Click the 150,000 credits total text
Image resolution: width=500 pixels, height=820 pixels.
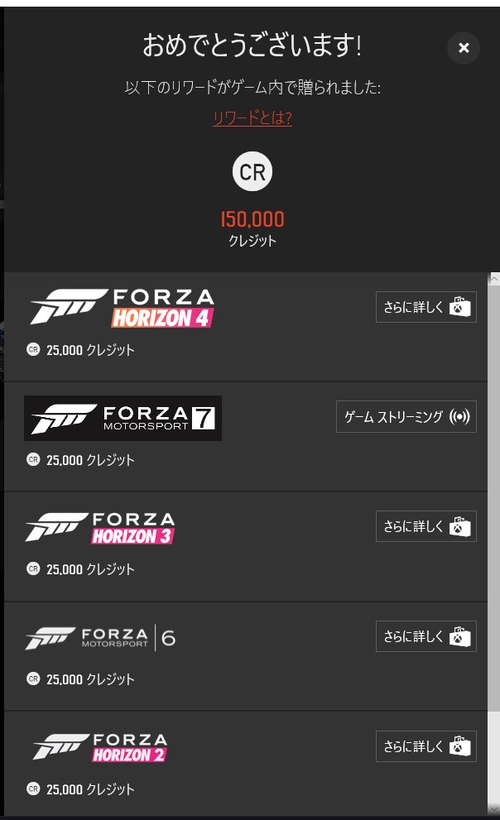pyautogui.click(x=253, y=219)
